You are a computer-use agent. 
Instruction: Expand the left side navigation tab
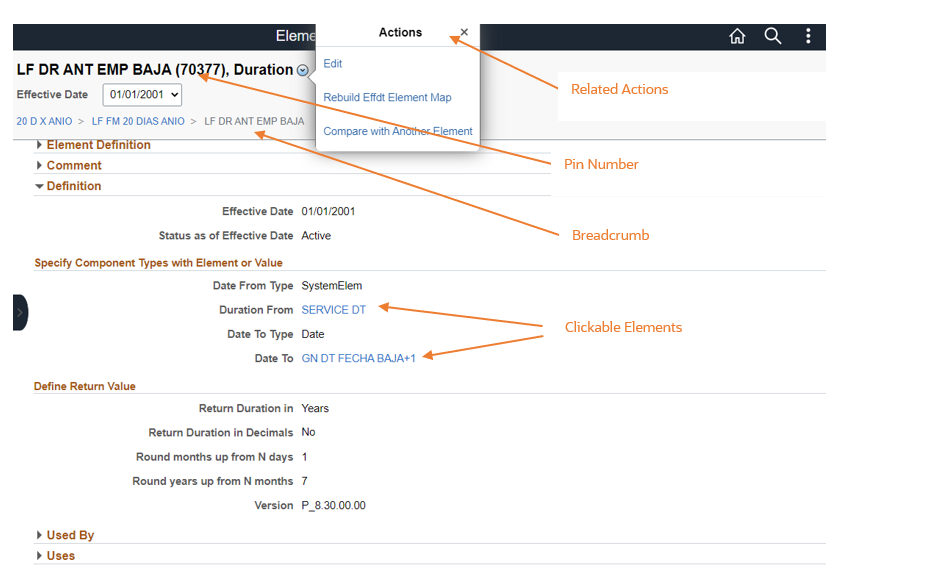20,312
